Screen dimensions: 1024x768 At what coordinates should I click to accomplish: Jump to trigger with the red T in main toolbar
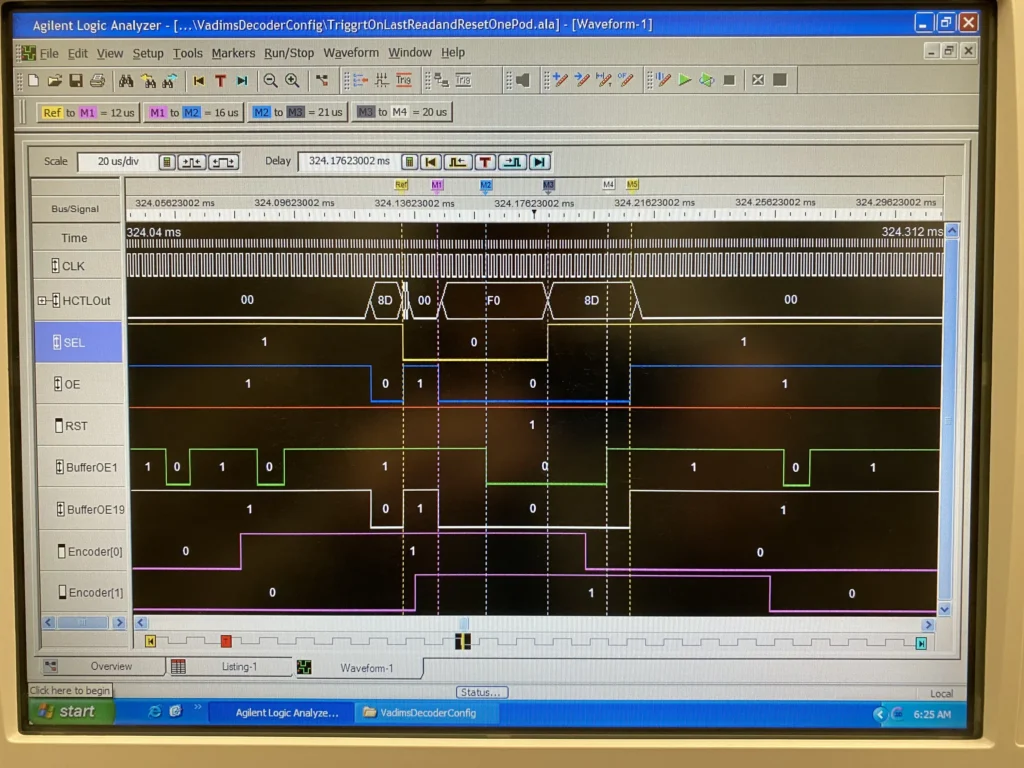pos(220,80)
